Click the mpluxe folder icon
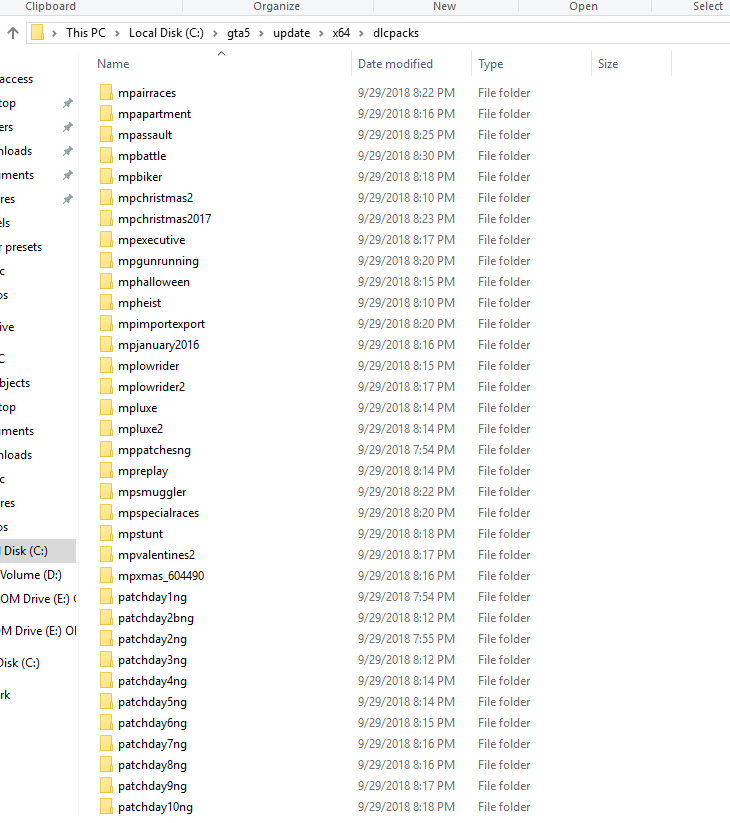Image resolution: width=730 pixels, height=823 pixels. 106,407
